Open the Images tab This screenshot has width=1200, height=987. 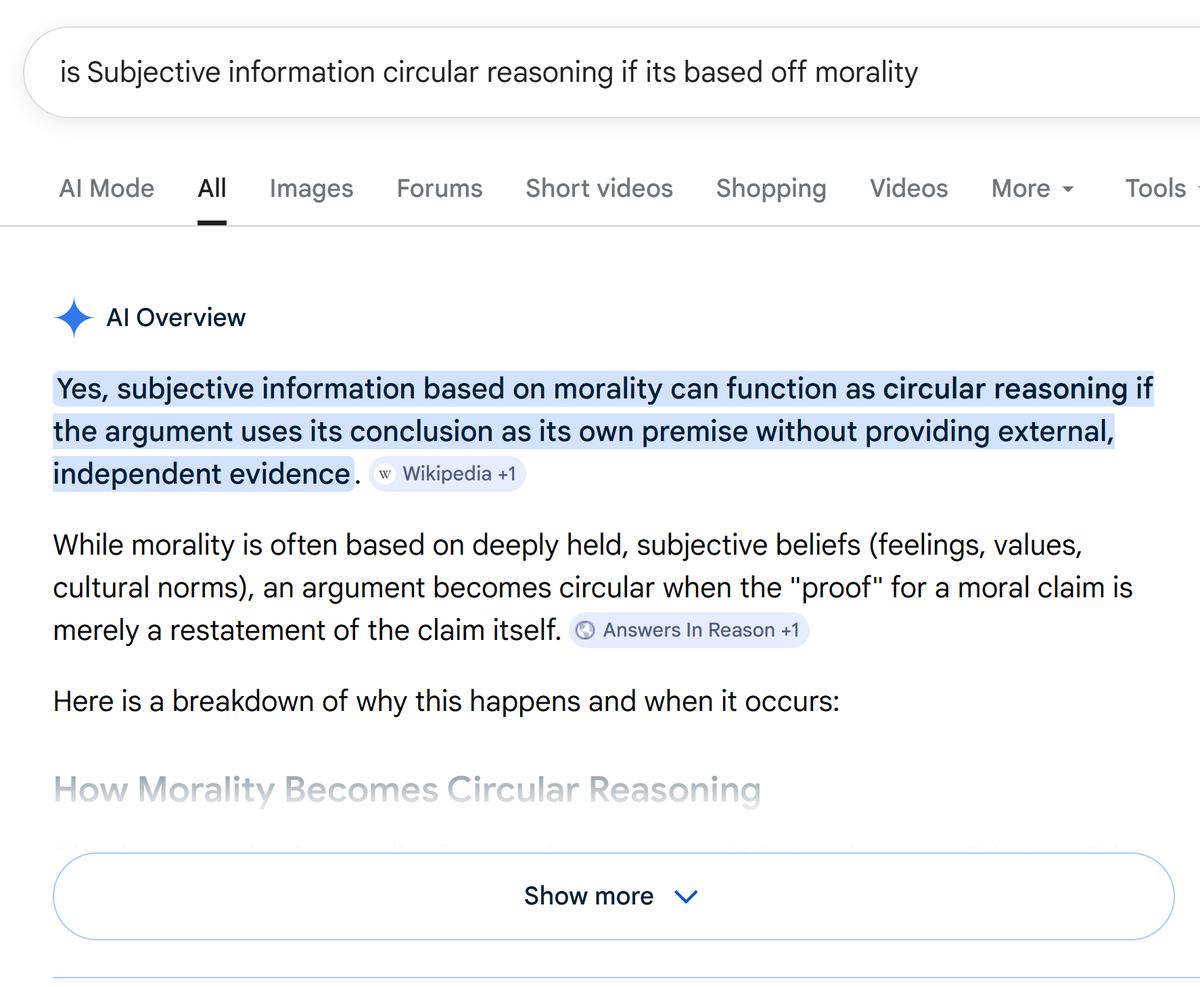[x=311, y=189]
